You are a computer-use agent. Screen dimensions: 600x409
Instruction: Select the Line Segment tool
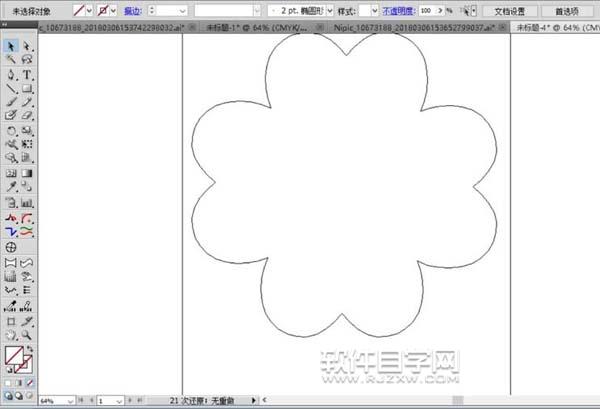(11, 88)
